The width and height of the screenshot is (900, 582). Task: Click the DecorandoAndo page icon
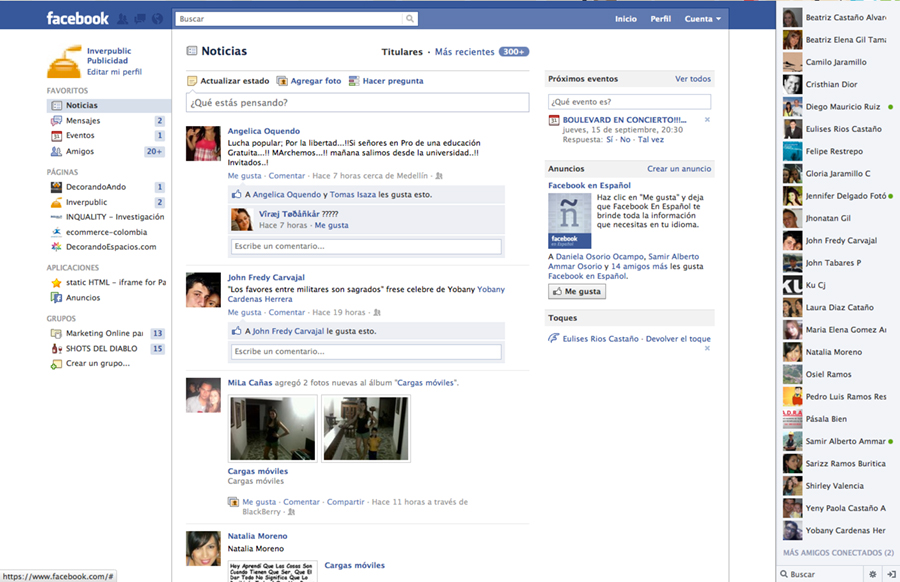(56, 187)
